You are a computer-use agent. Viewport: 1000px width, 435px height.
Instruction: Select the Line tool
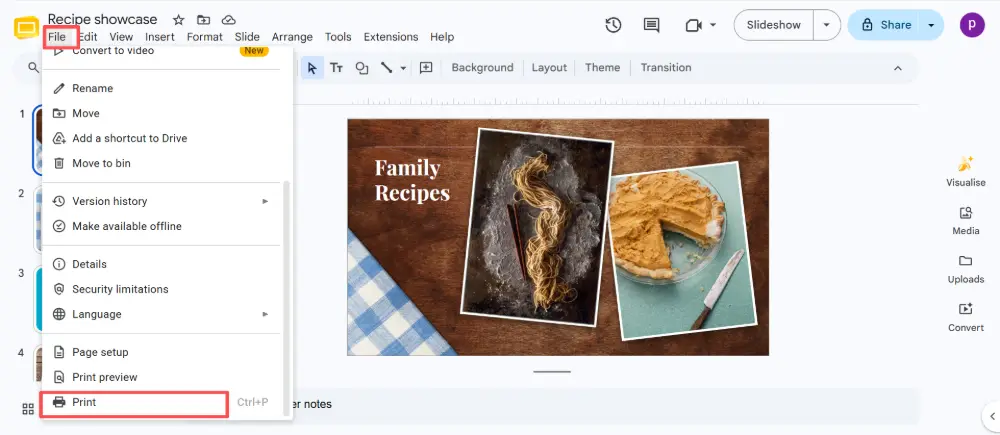click(x=386, y=68)
